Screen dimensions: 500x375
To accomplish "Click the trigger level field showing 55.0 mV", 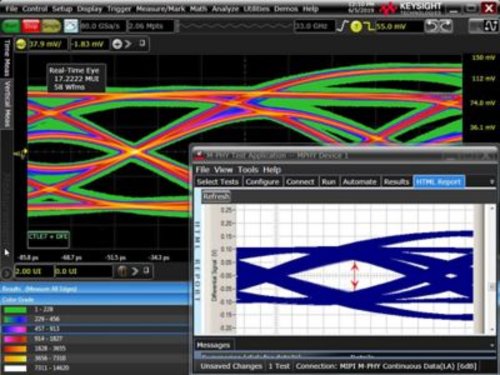I will 400,26.
